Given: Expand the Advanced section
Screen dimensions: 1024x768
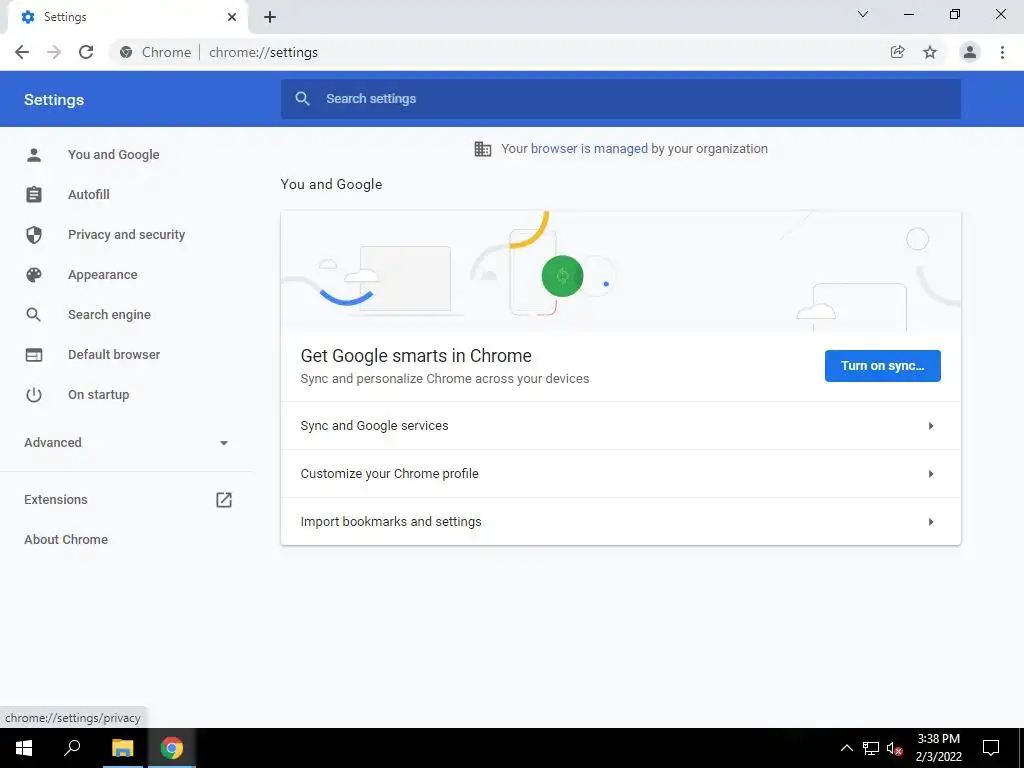Looking at the screenshot, I should (126, 443).
